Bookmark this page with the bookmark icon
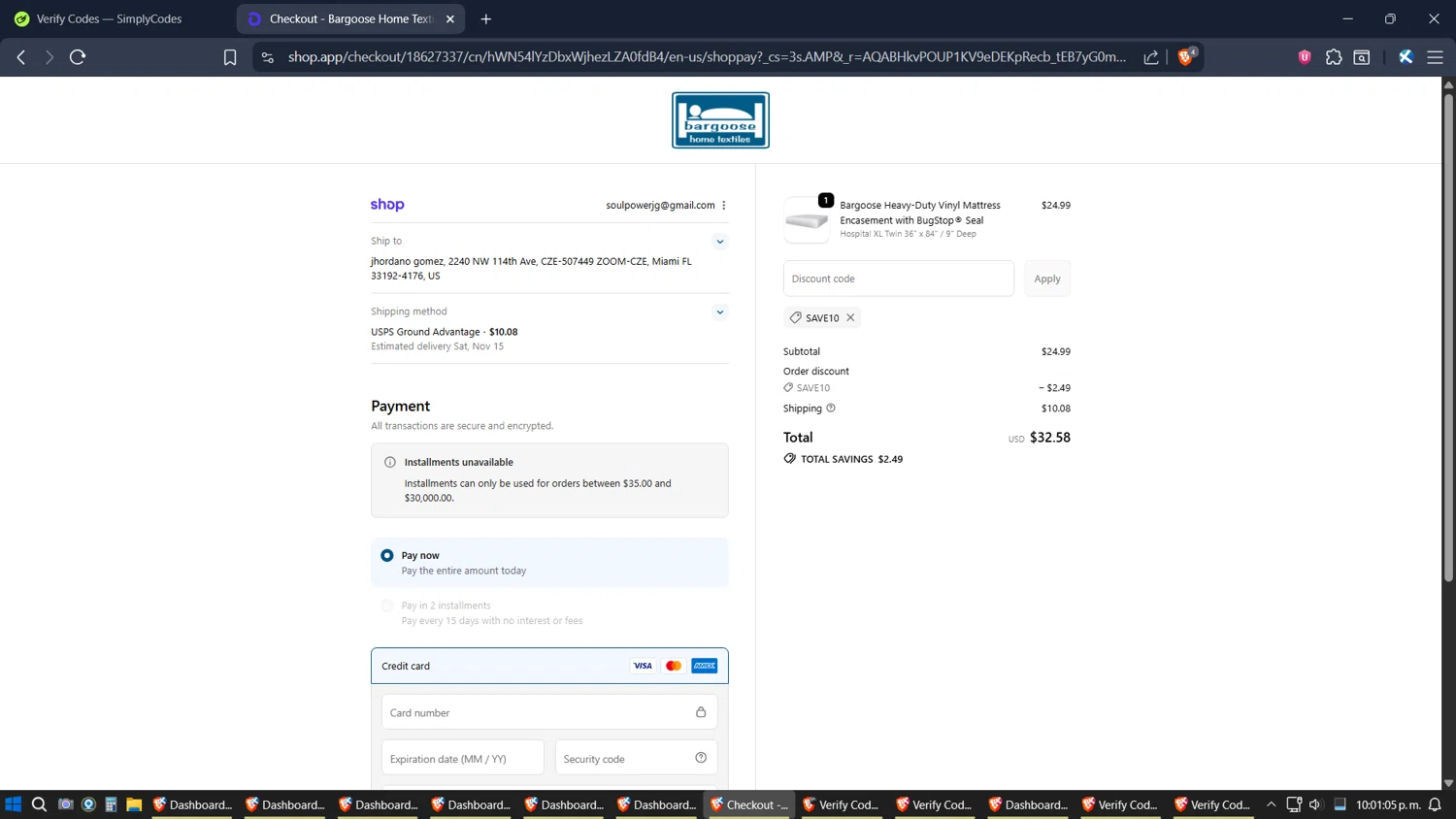 coord(230,57)
